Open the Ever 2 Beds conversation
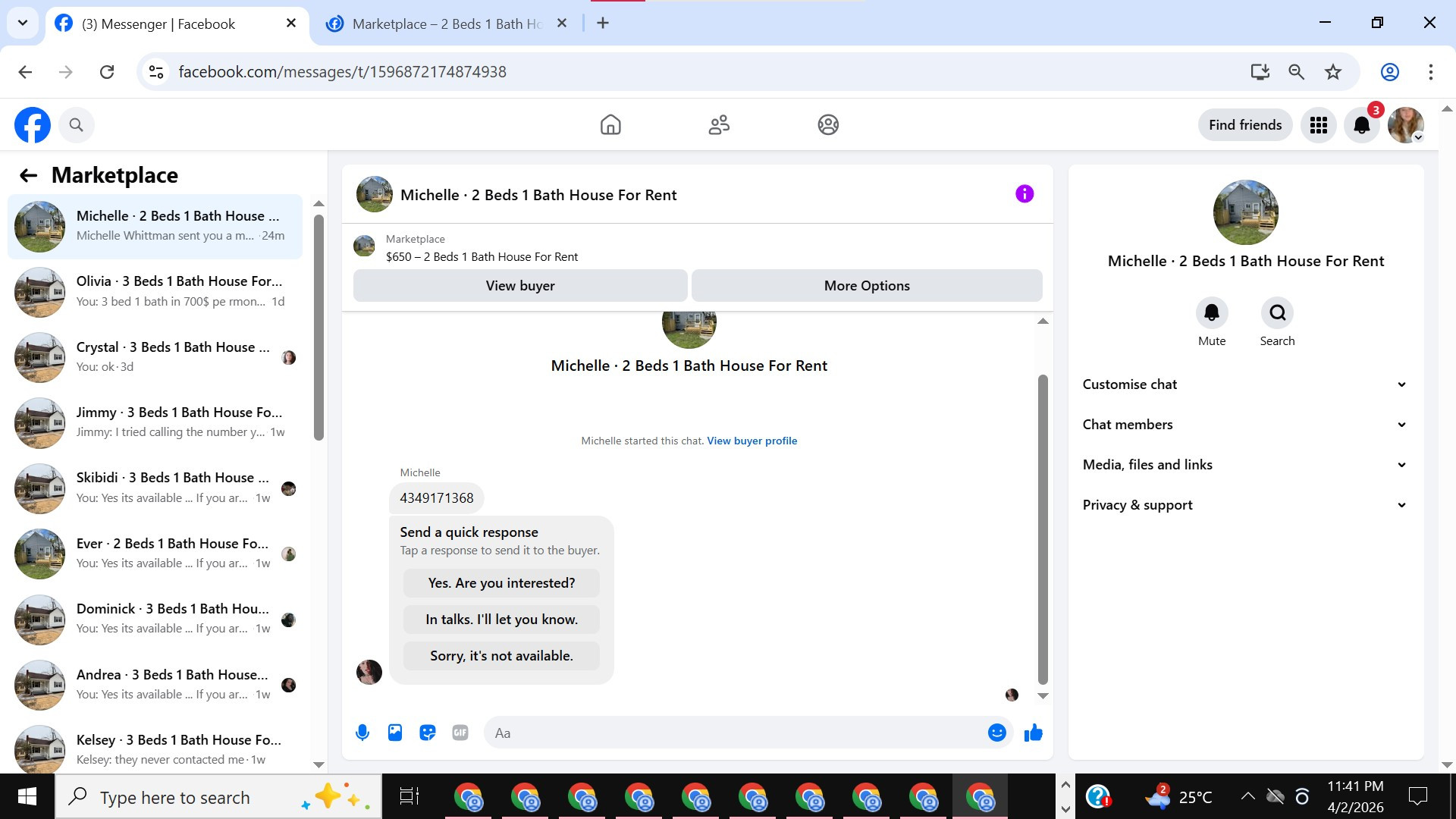The height and width of the screenshot is (819, 1456). 155,554
